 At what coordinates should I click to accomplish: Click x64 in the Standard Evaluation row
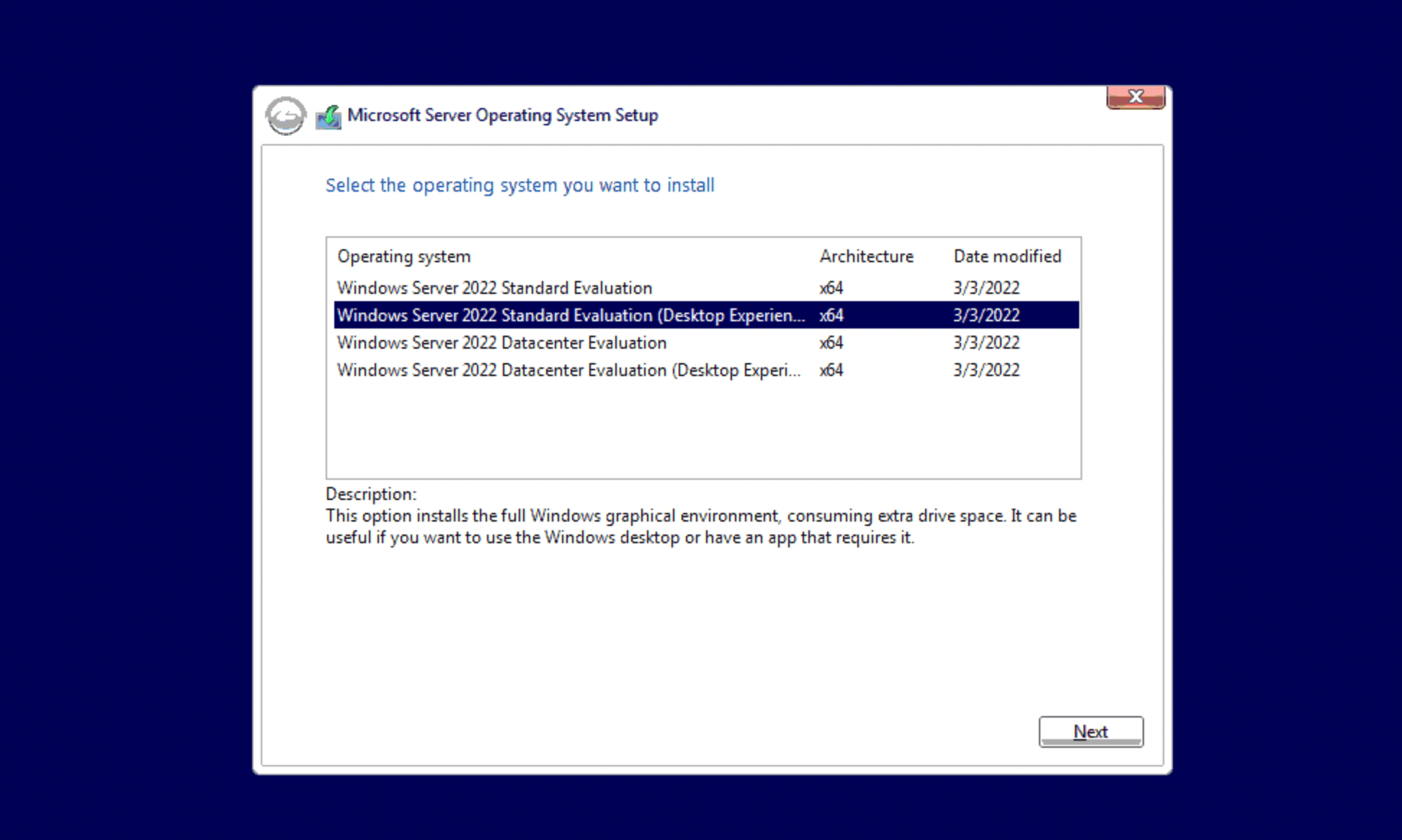click(x=831, y=287)
